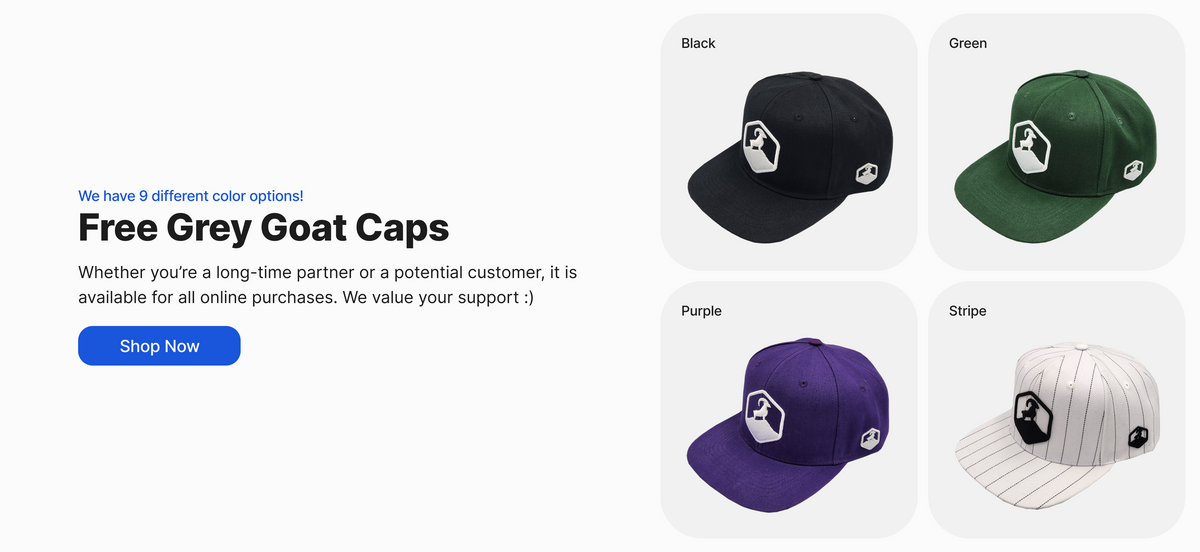Click the "Stripe" color label
This screenshot has width=1200, height=552.
[968, 311]
